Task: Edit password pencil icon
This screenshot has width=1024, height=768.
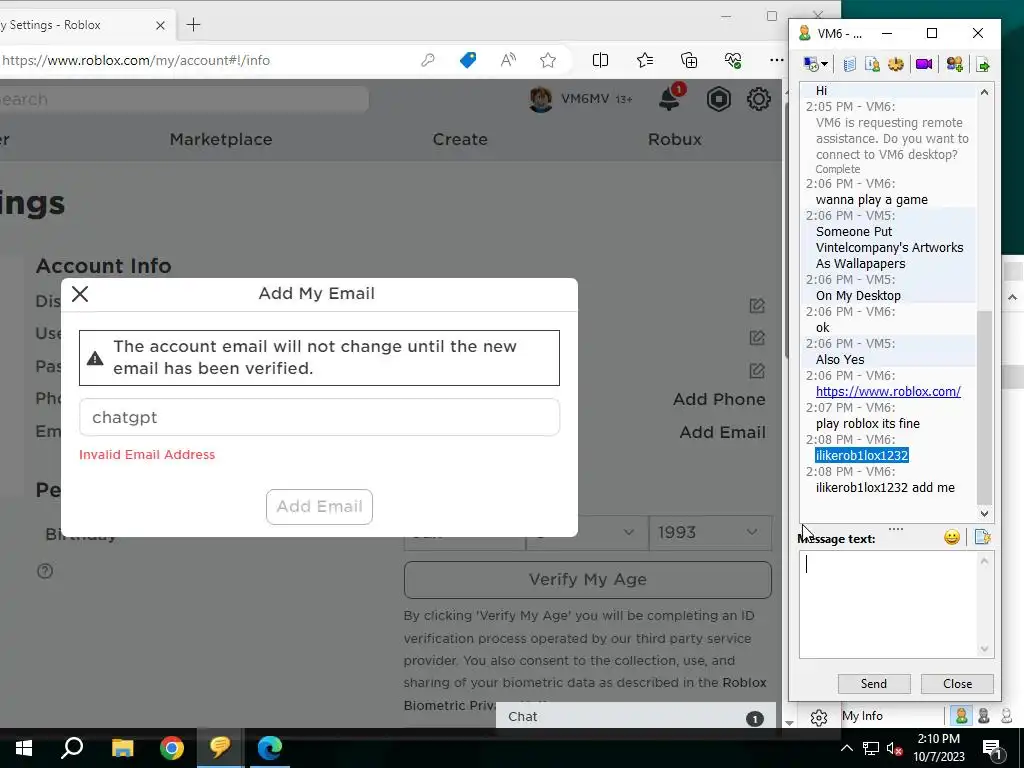Action: tap(757, 370)
